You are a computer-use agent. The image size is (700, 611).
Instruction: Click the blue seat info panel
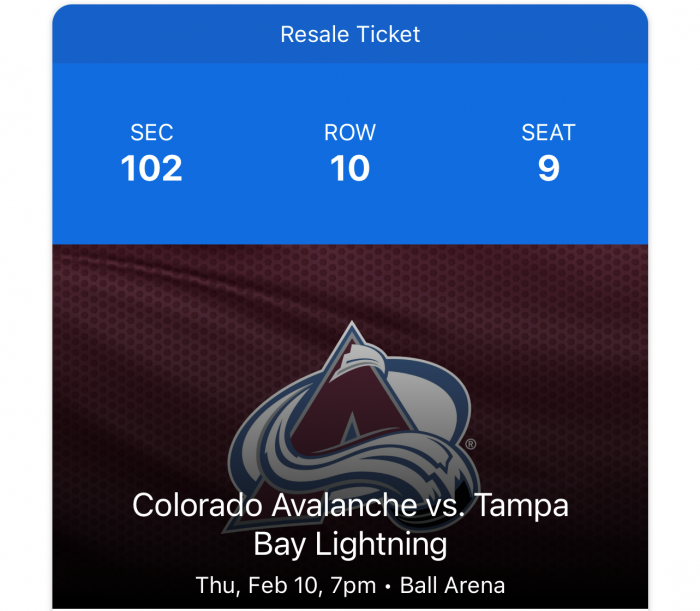click(350, 154)
